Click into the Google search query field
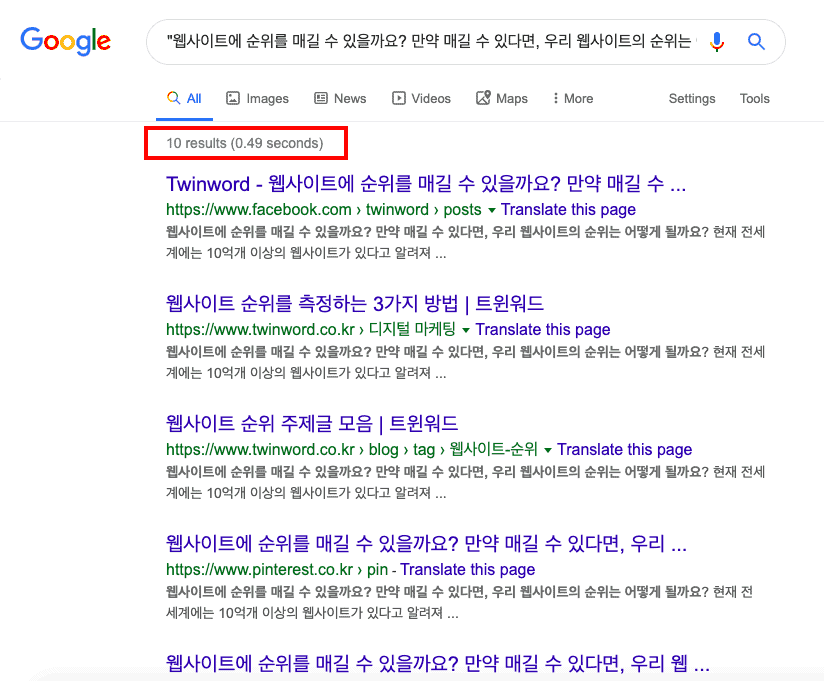824x681 pixels. pos(431,41)
